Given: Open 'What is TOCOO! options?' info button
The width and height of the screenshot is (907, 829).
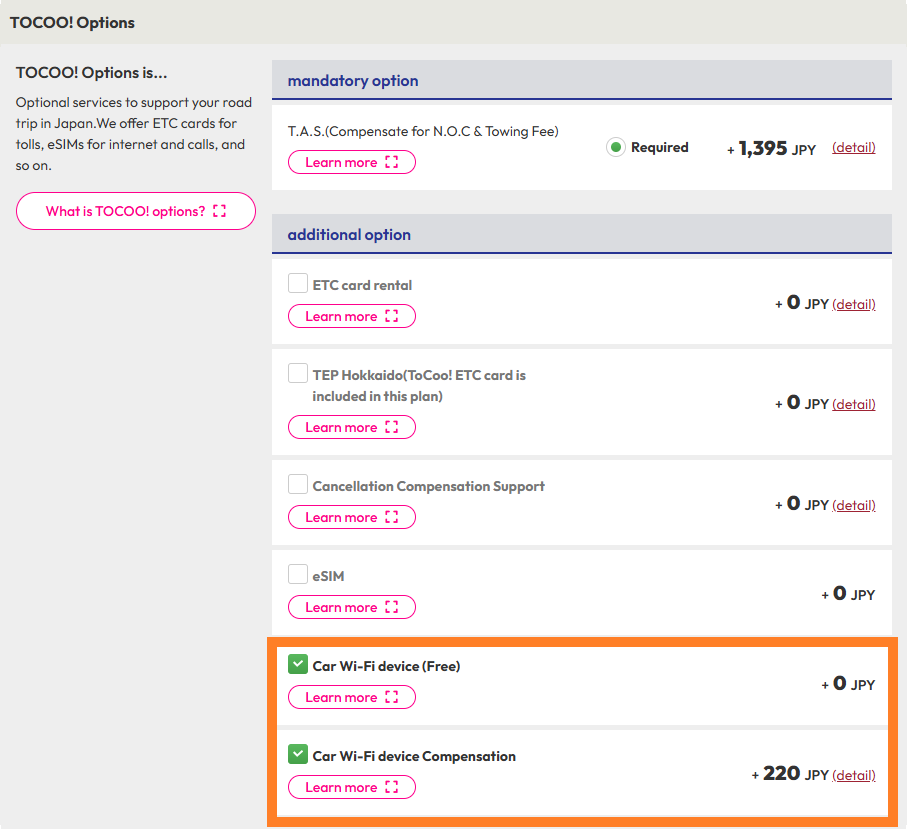Looking at the screenshot, I should (136, 211).
